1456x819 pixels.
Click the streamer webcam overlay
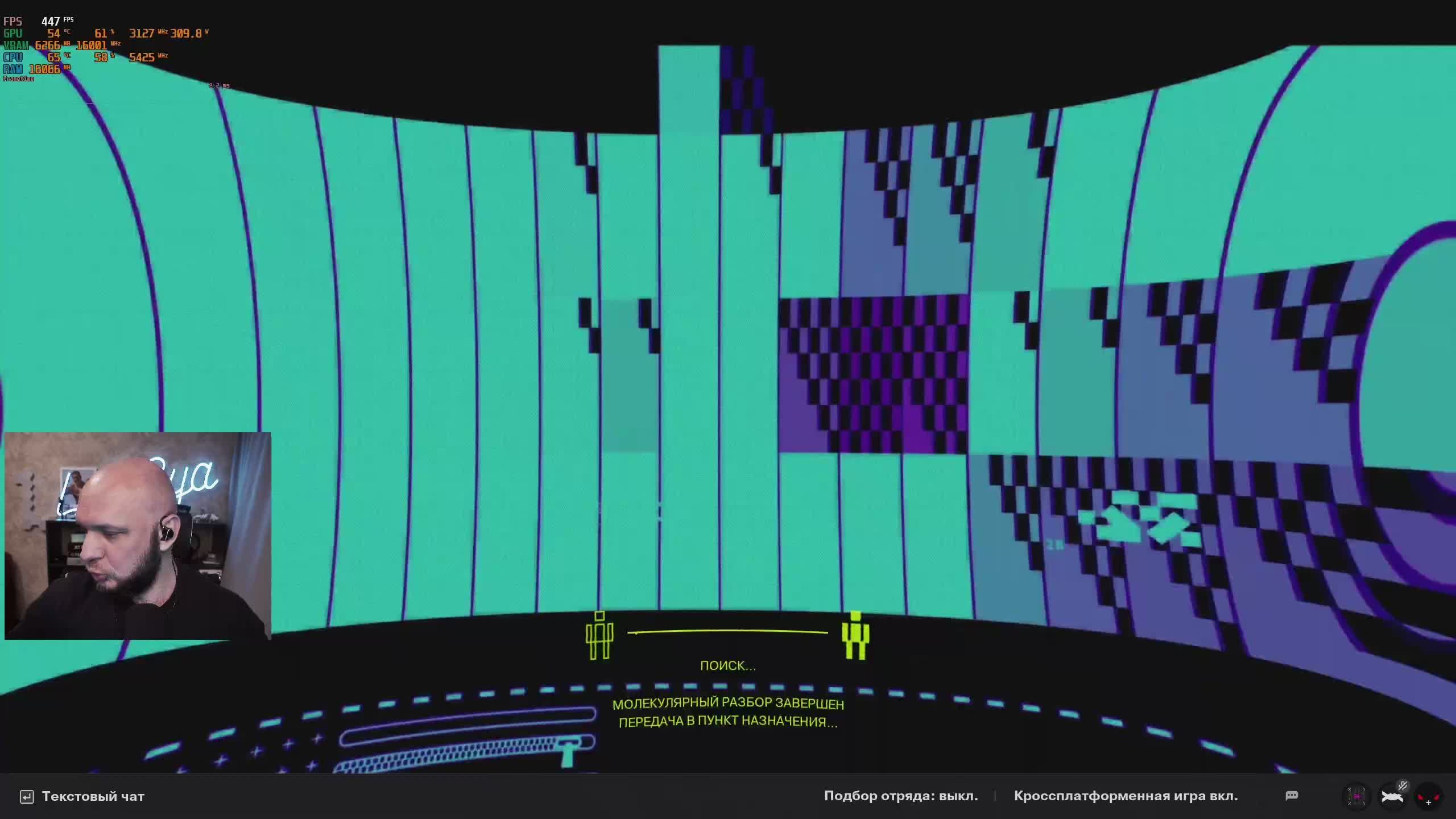click(138, 536)
